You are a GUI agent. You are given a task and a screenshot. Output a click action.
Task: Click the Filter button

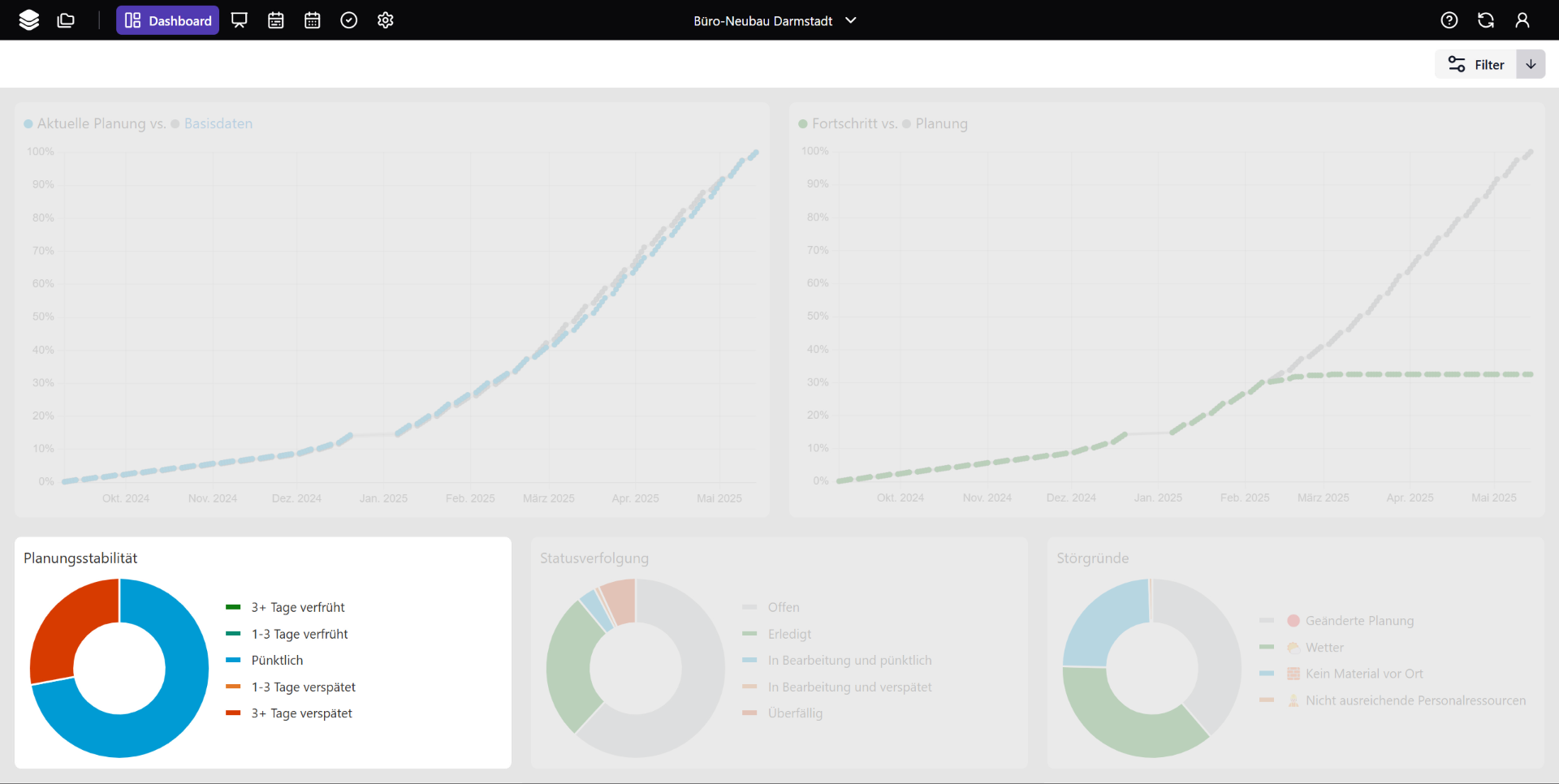(x=1477, y=65)
